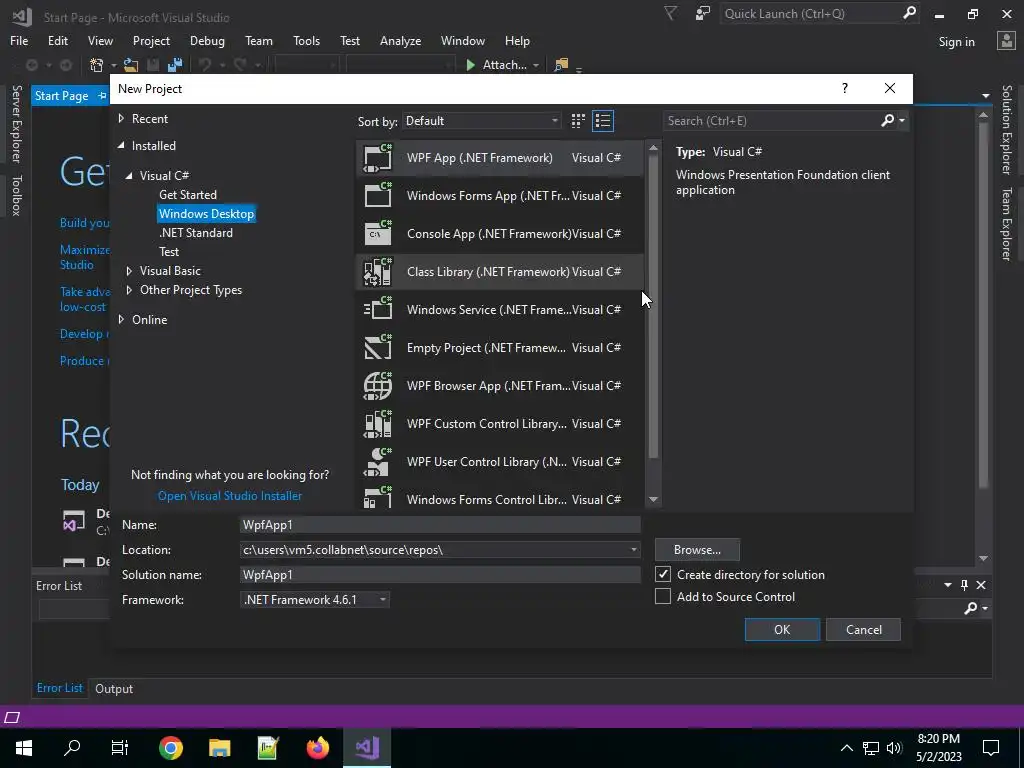
Task: Enable Add to Source Control checkbox
Action: [663, 596]
